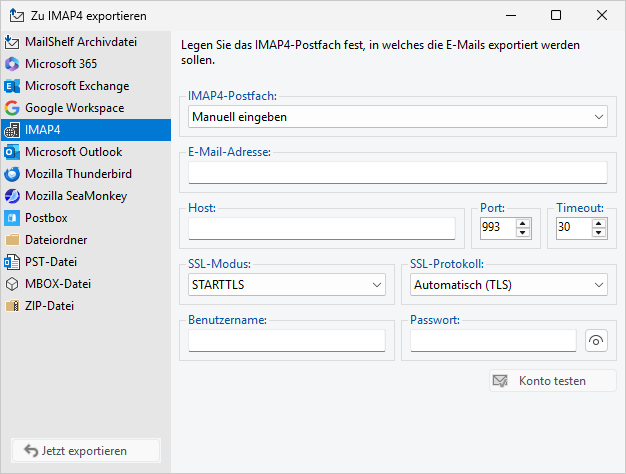The height and width of the screenshot is (474, 626).
Task: Decrease the Timeout value with down arrow
Action: (598, 233)
